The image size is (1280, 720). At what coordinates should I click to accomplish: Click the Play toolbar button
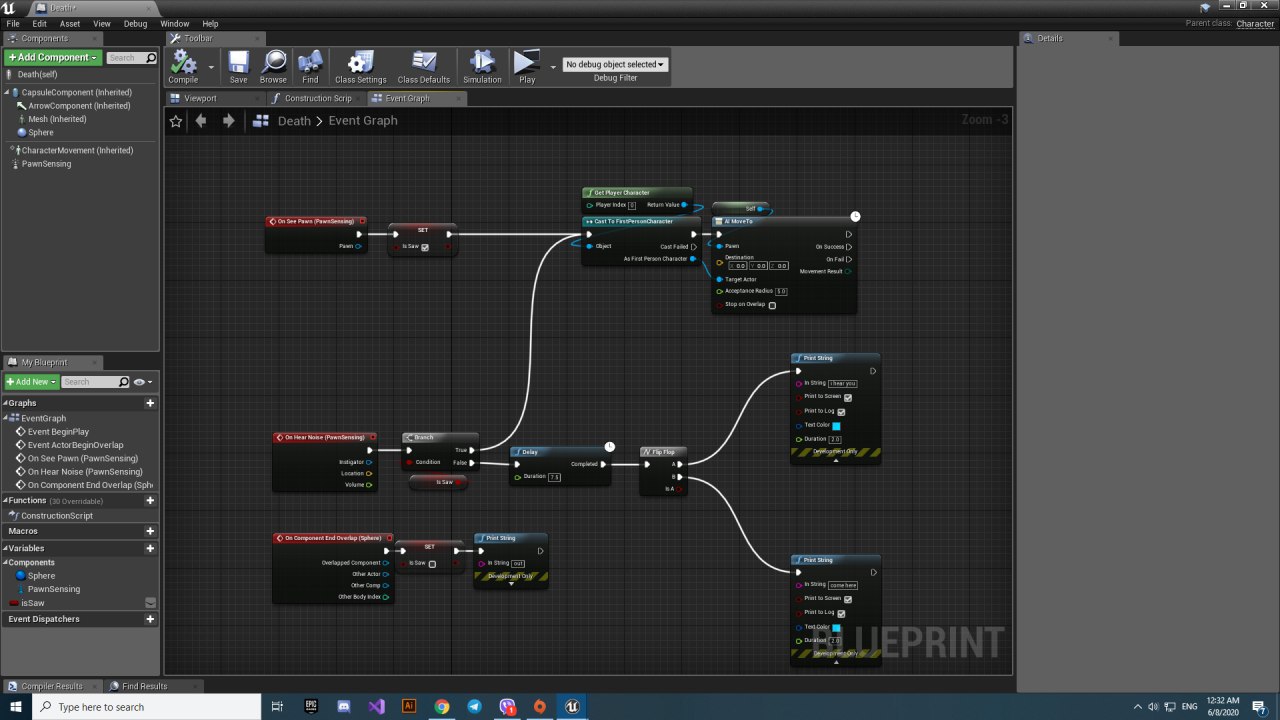pyautogui.click(x=526, y=67)
